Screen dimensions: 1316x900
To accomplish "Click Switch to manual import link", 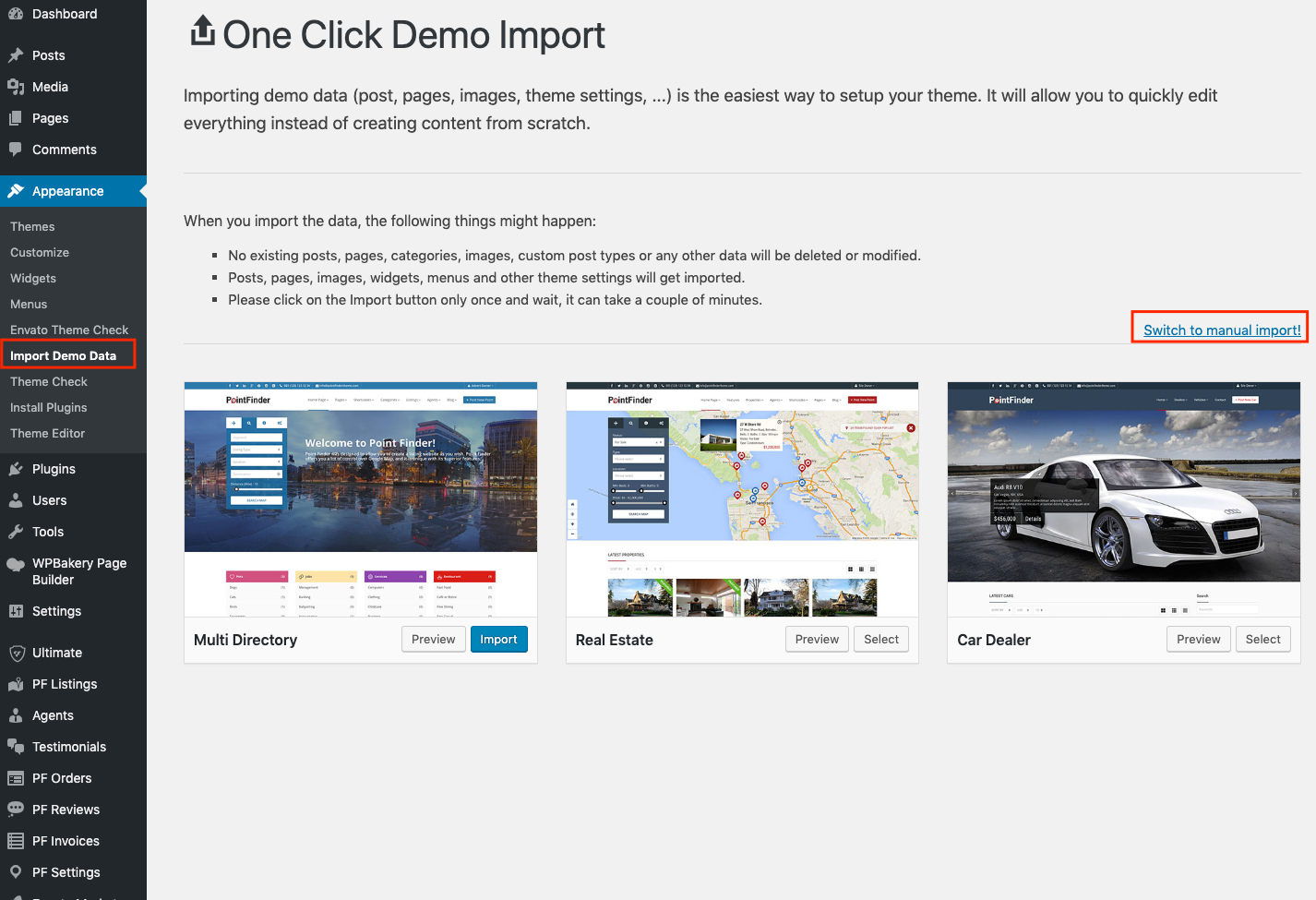I will (x=1222, y=330).
